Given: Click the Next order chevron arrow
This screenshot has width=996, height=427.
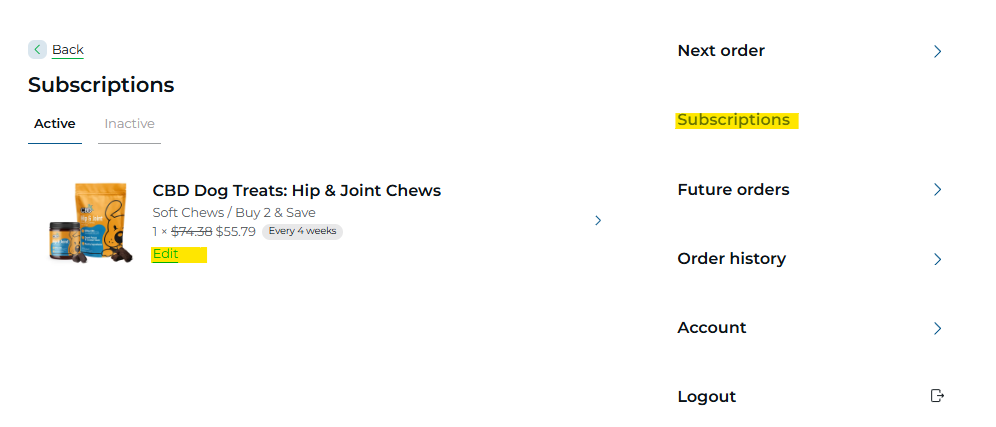Looking at the screenshot, I should coord(937,51).
